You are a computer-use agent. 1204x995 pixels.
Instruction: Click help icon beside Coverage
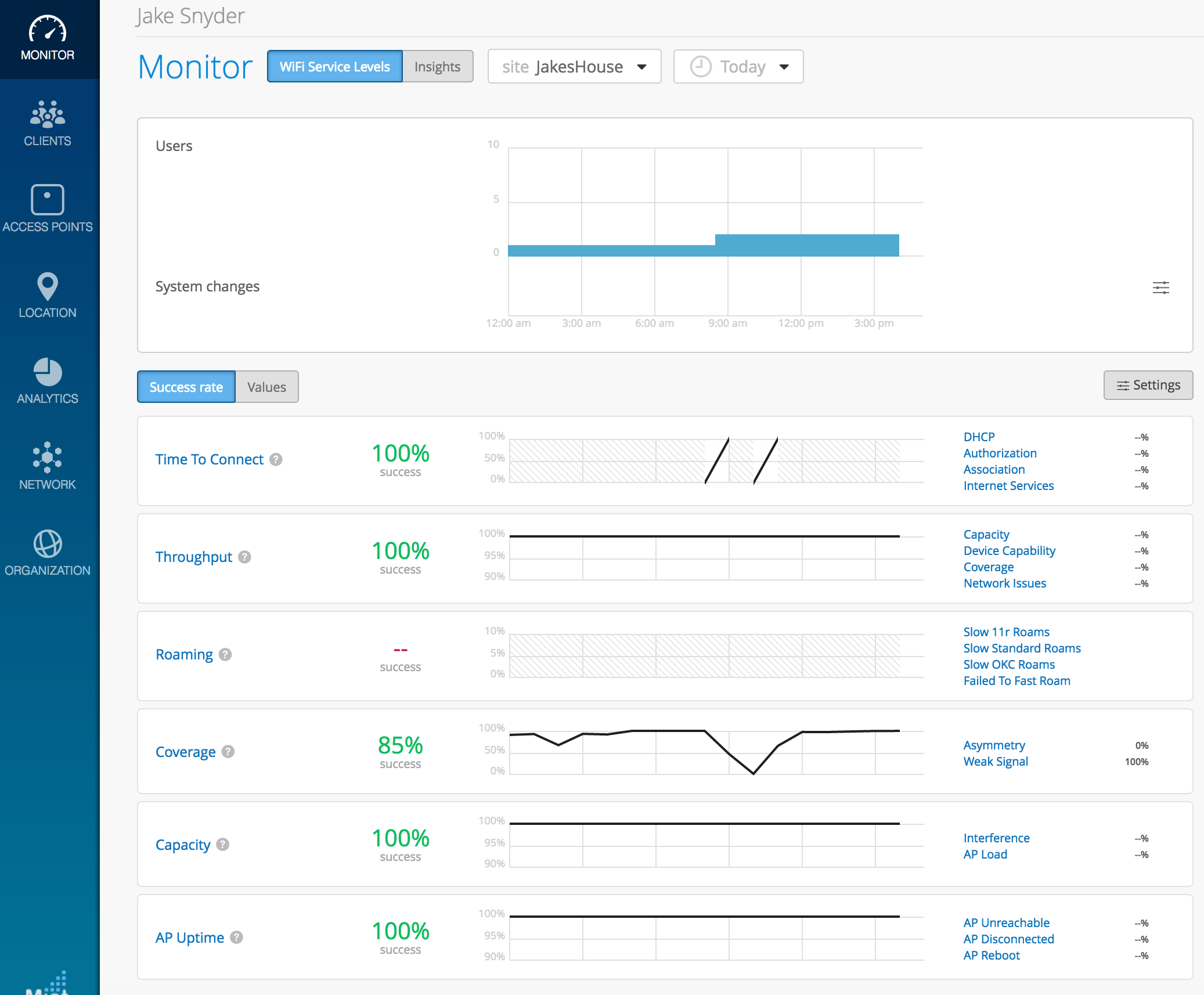228,752
